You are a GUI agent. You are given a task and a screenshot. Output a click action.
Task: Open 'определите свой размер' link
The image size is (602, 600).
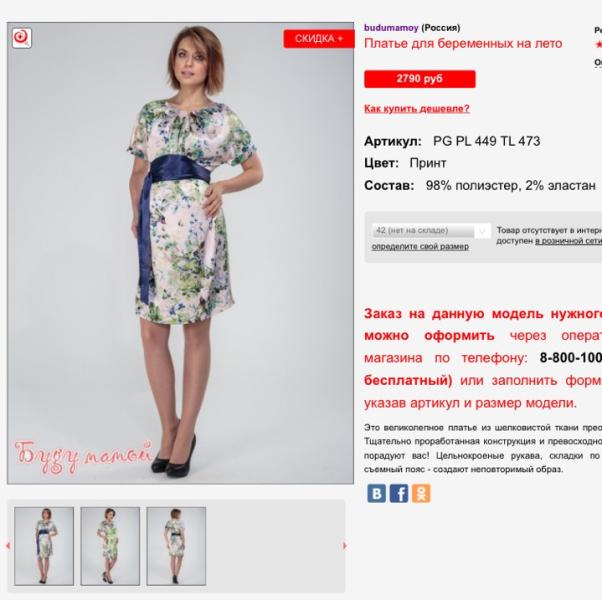(x=420, y=246)
